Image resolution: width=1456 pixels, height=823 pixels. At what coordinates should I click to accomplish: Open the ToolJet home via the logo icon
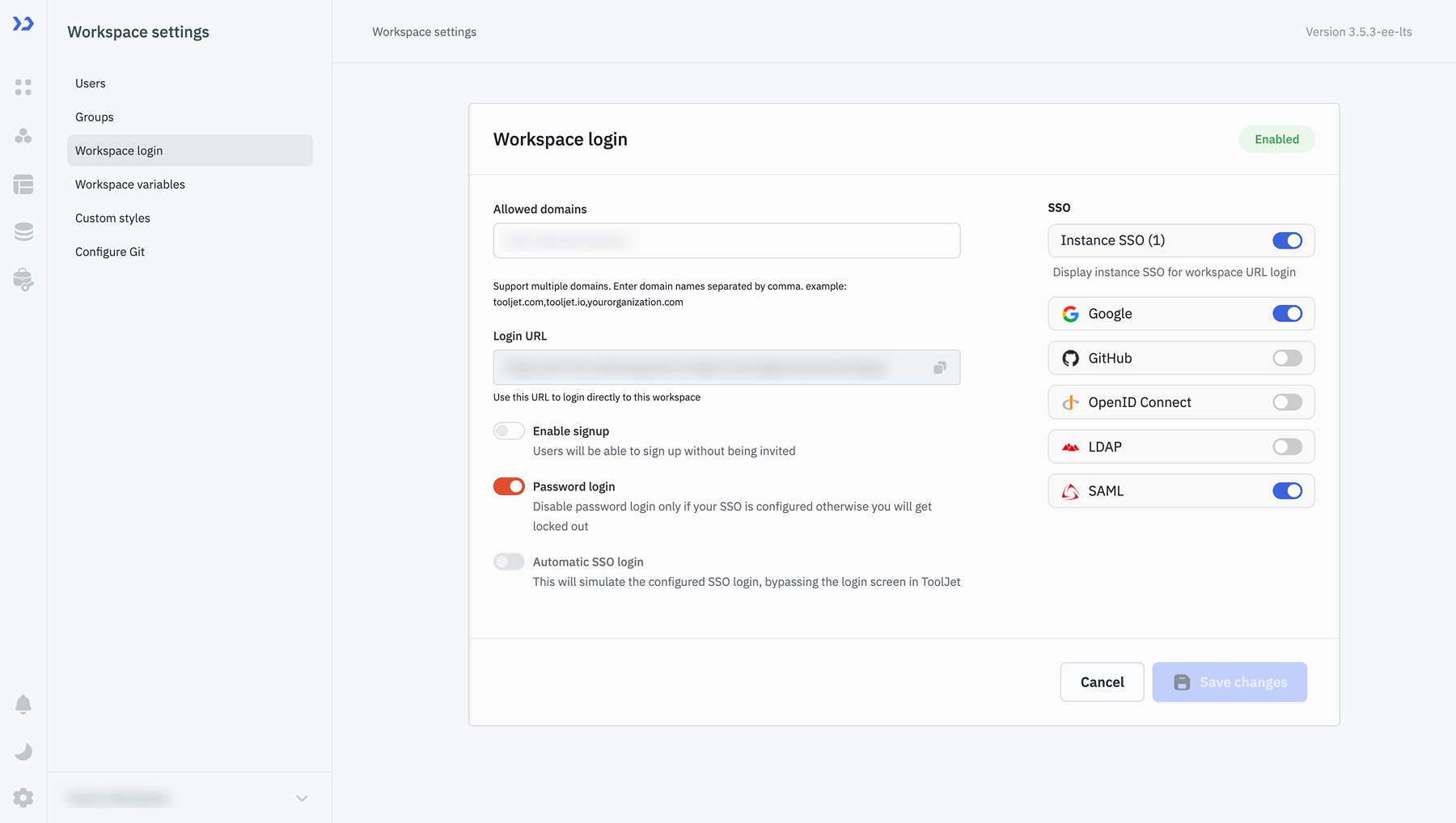(23, 23)
